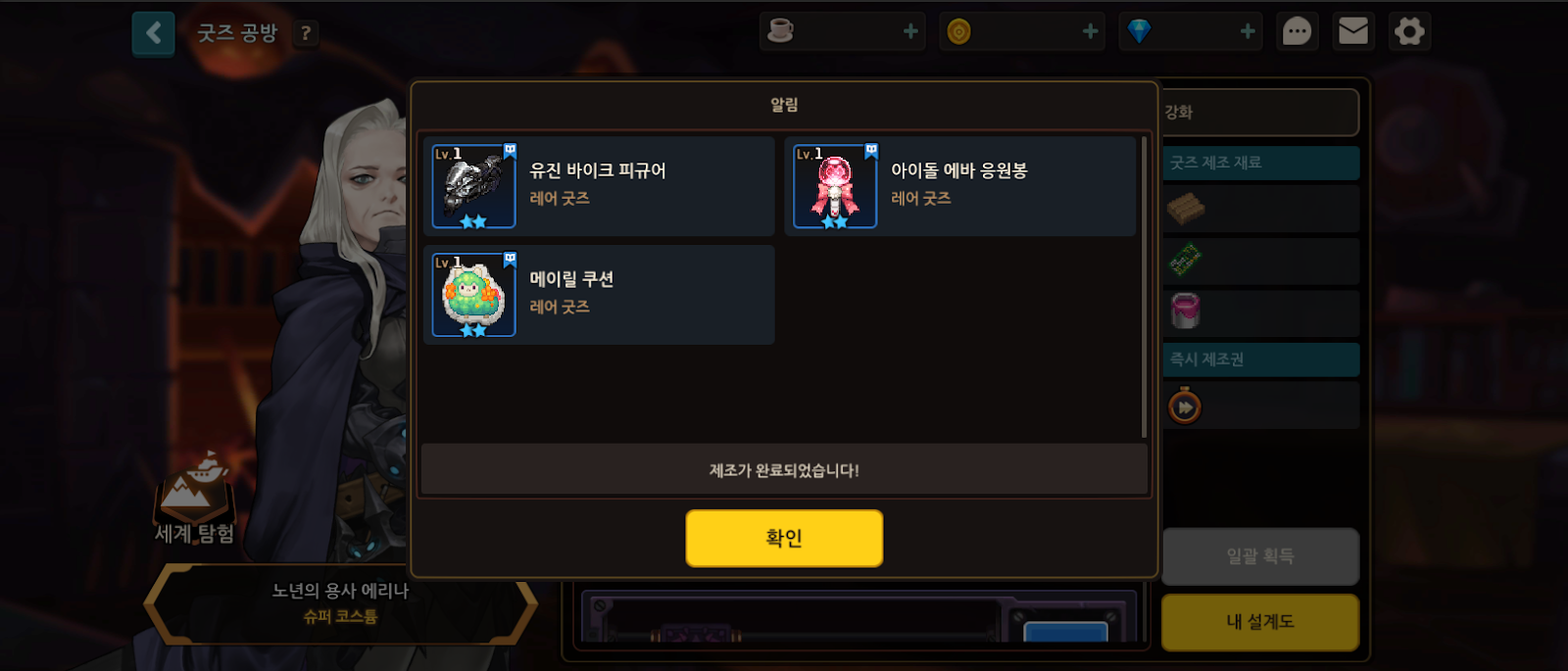This screenshot has width=1568, height=671.
Task: Open the chat speech bubble icon
Action: coord(1297,32)
